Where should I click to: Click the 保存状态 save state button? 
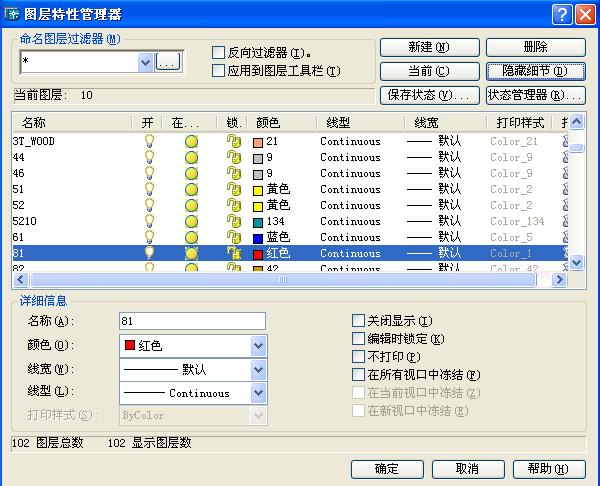tap(429, 95)
